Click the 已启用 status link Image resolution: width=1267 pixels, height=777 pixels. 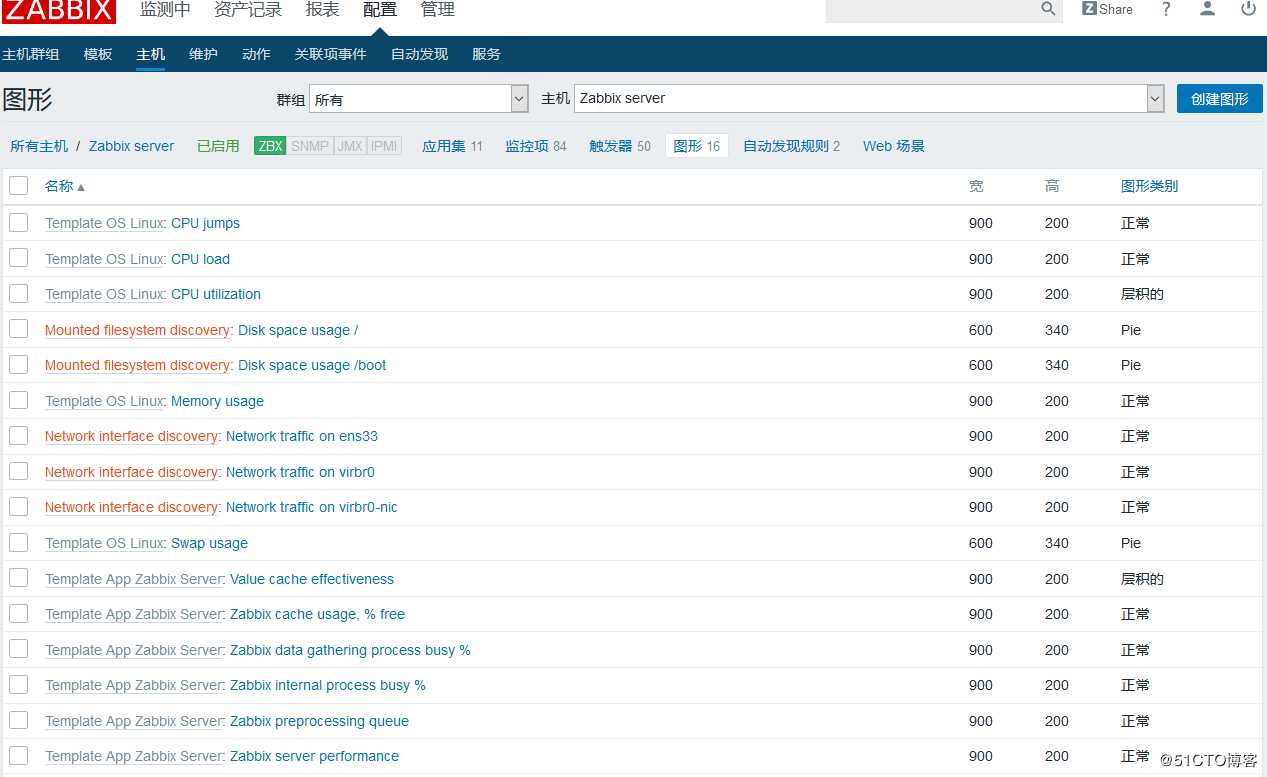coord(218,146)
